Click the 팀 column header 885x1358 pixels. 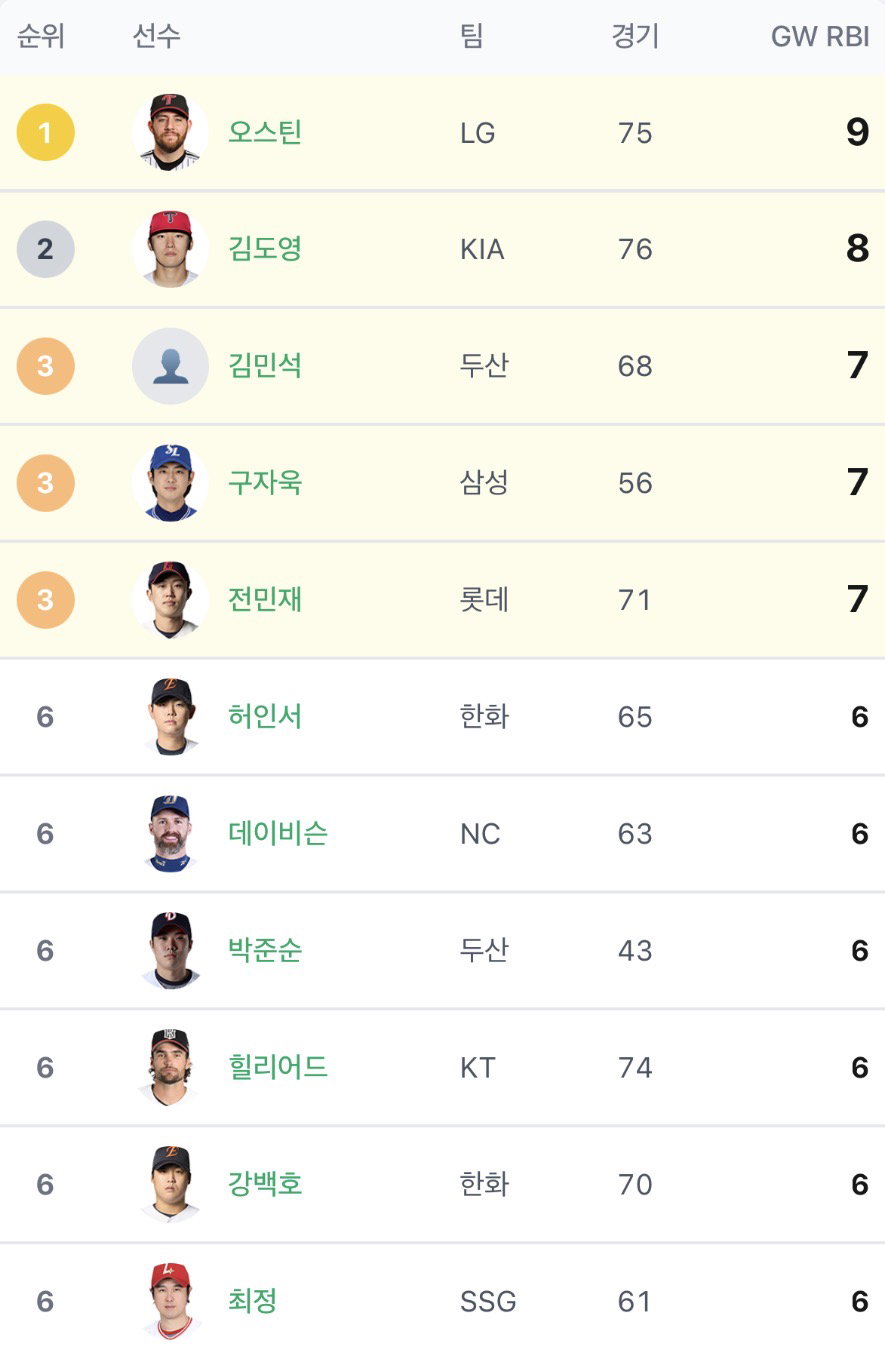[472, 38]
